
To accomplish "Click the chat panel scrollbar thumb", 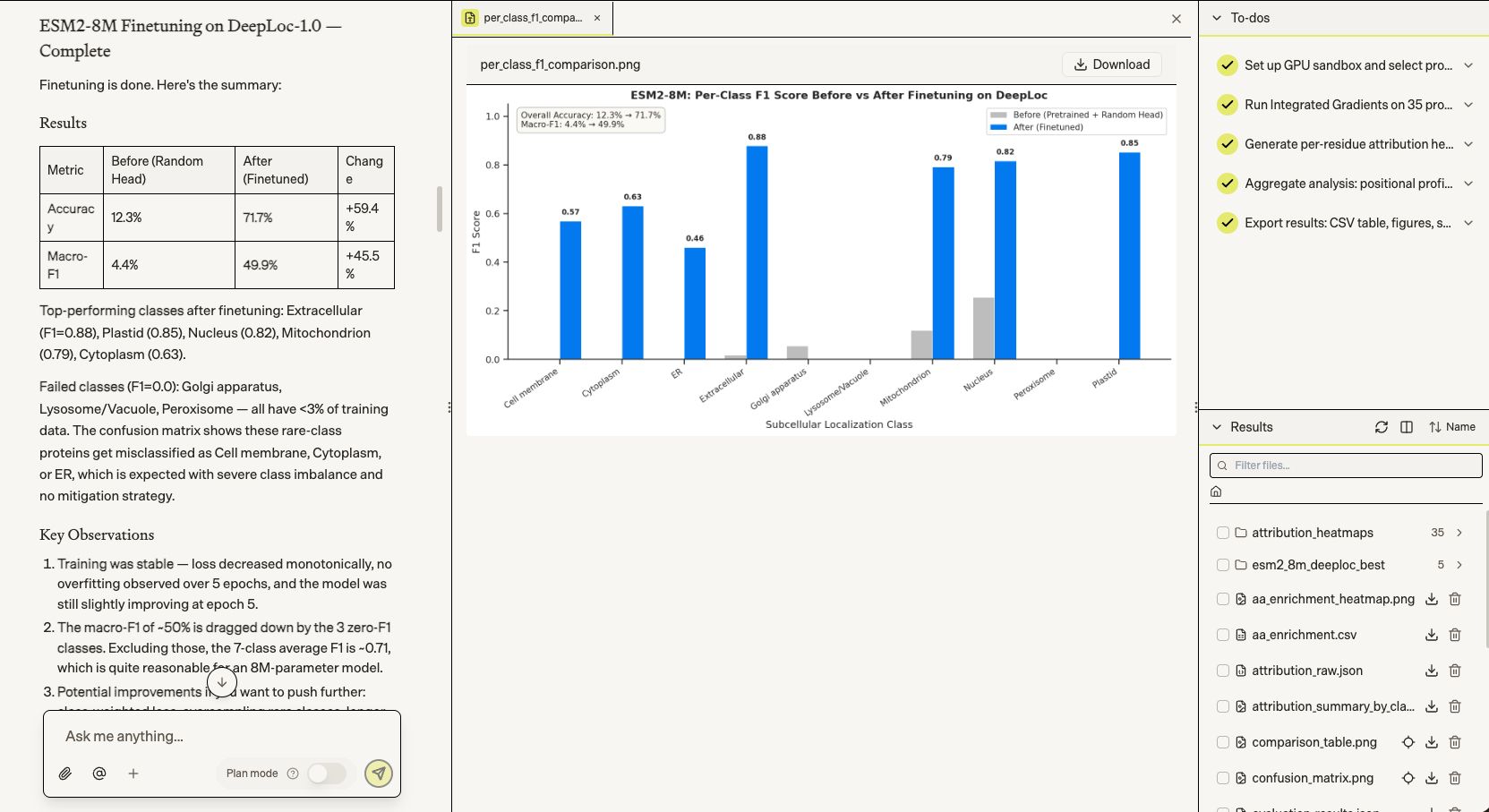I will (440, 209).
